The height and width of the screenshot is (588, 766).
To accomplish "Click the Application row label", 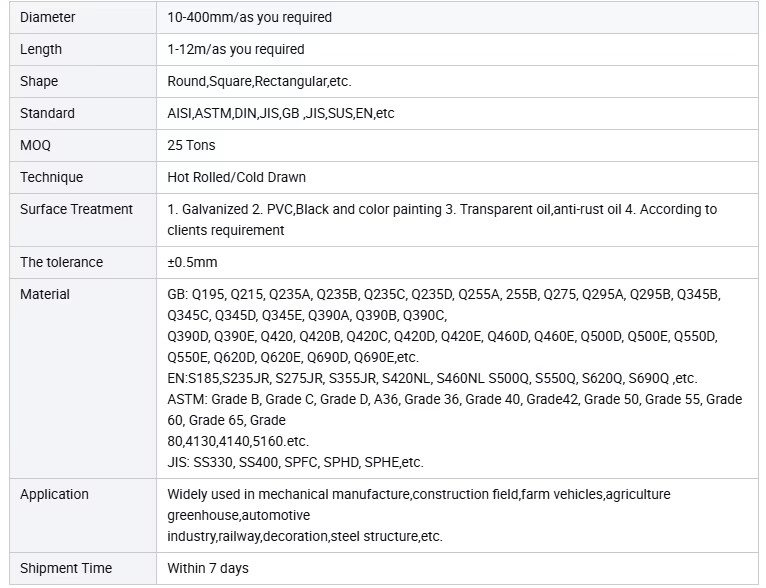I will (x=54, y=494).
